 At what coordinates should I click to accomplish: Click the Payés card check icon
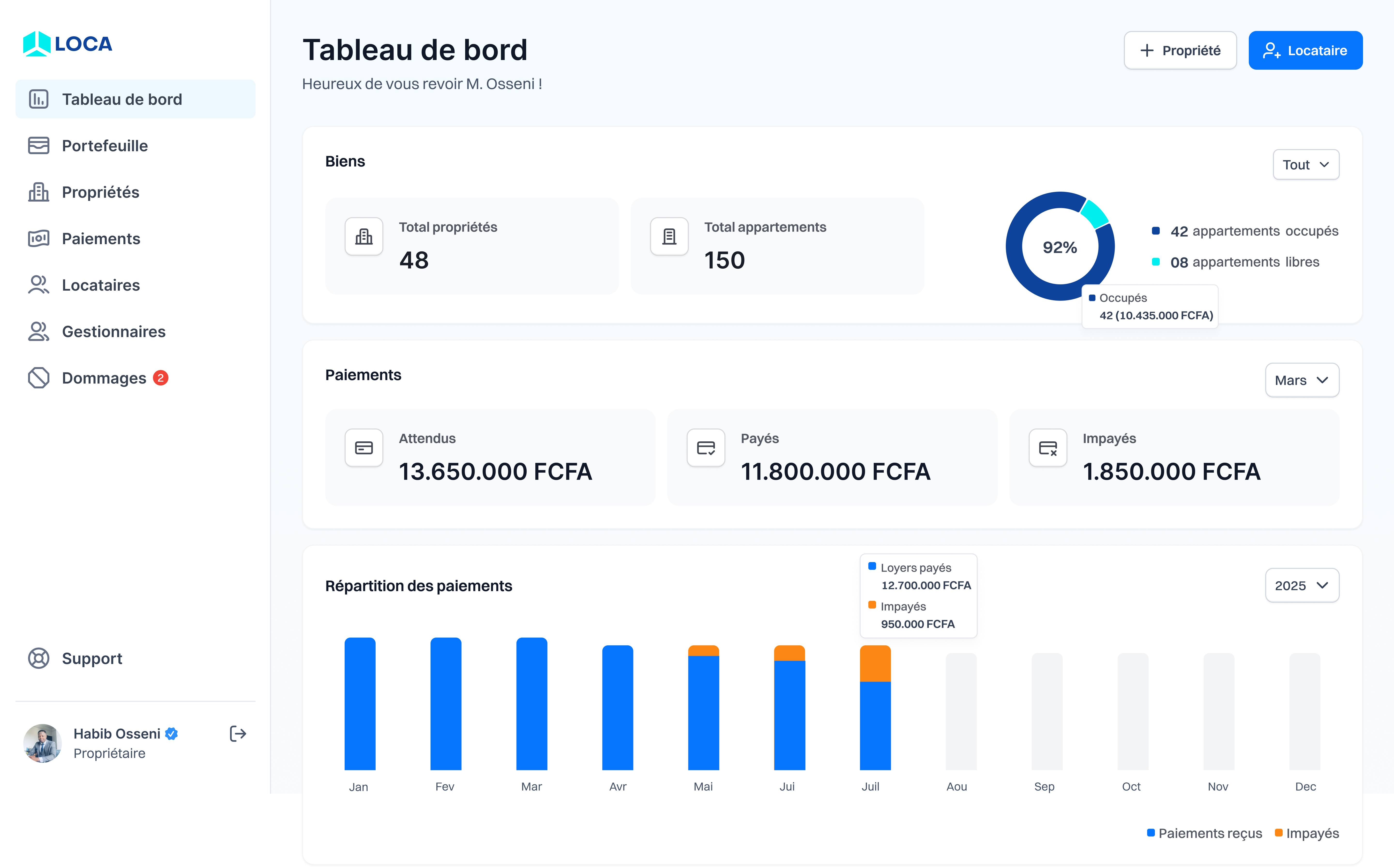tap(706, 448)
